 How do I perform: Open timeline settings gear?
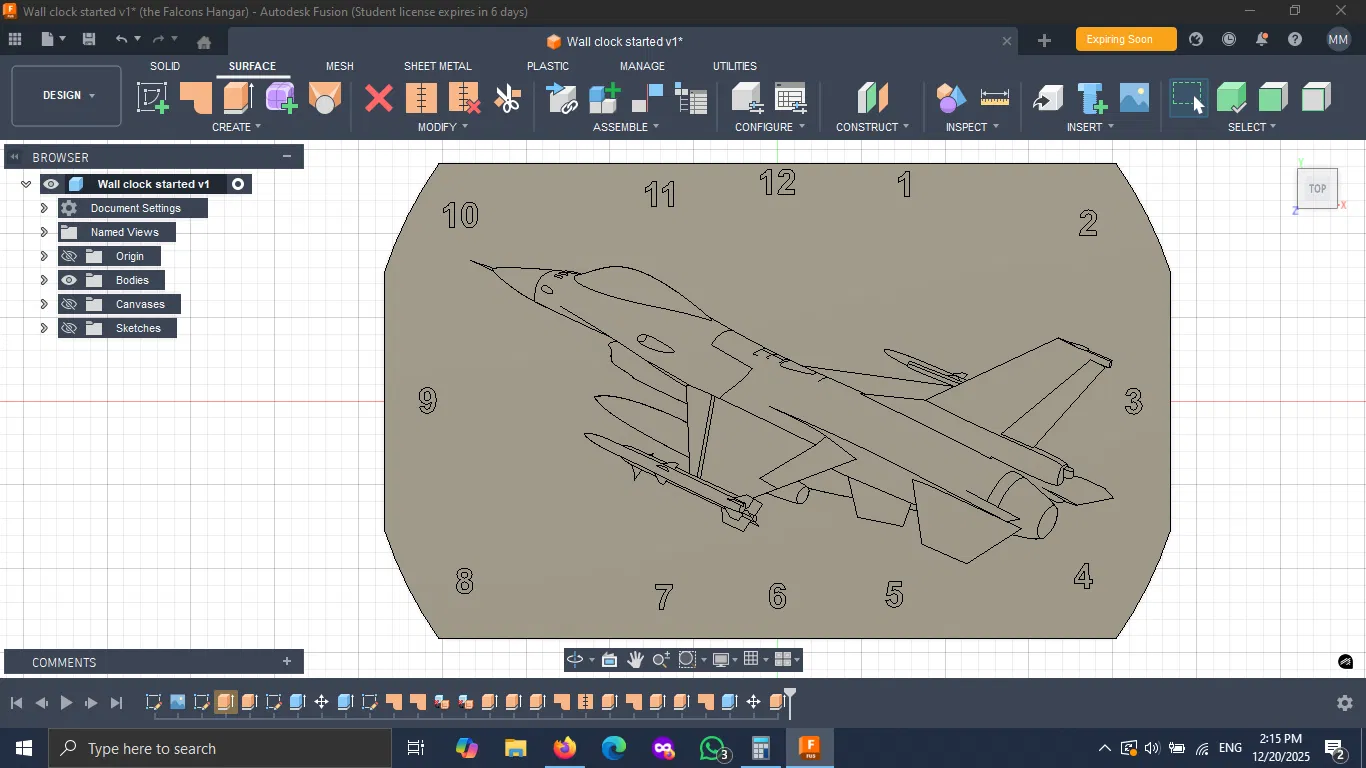click(x=1345, y=703)
